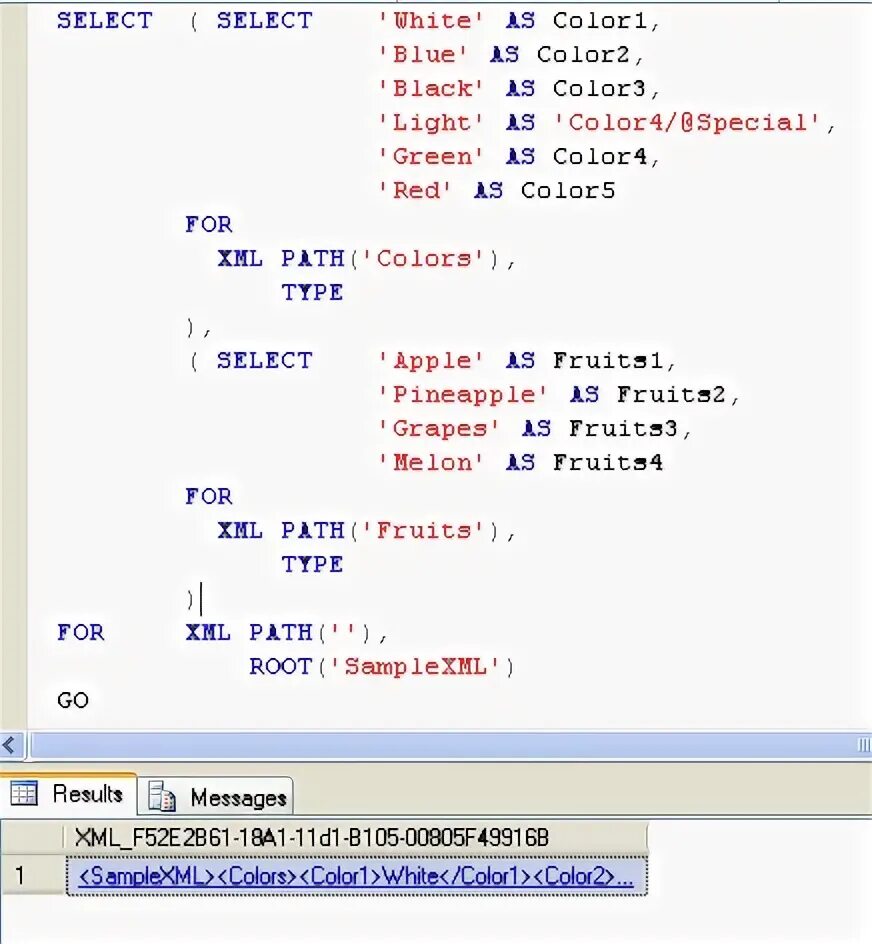Click the 'White' string literal

coord(431,21)
